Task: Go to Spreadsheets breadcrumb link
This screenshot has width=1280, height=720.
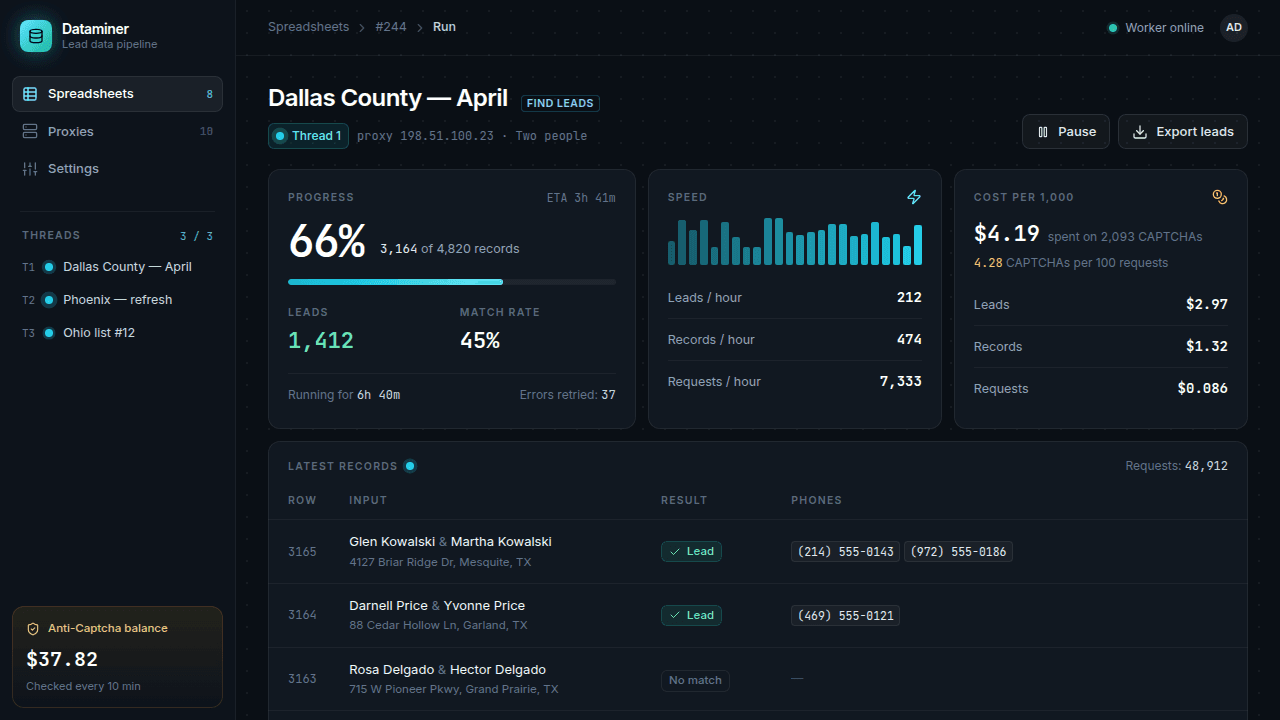Action: (x=307, y=27)
